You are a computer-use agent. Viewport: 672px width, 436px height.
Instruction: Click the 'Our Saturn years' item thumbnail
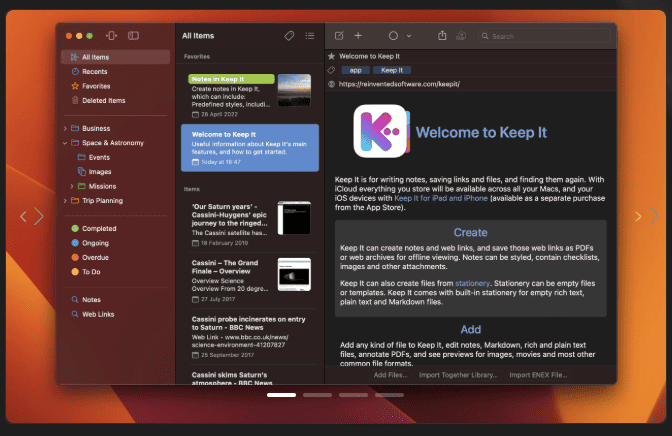point(294,218)
